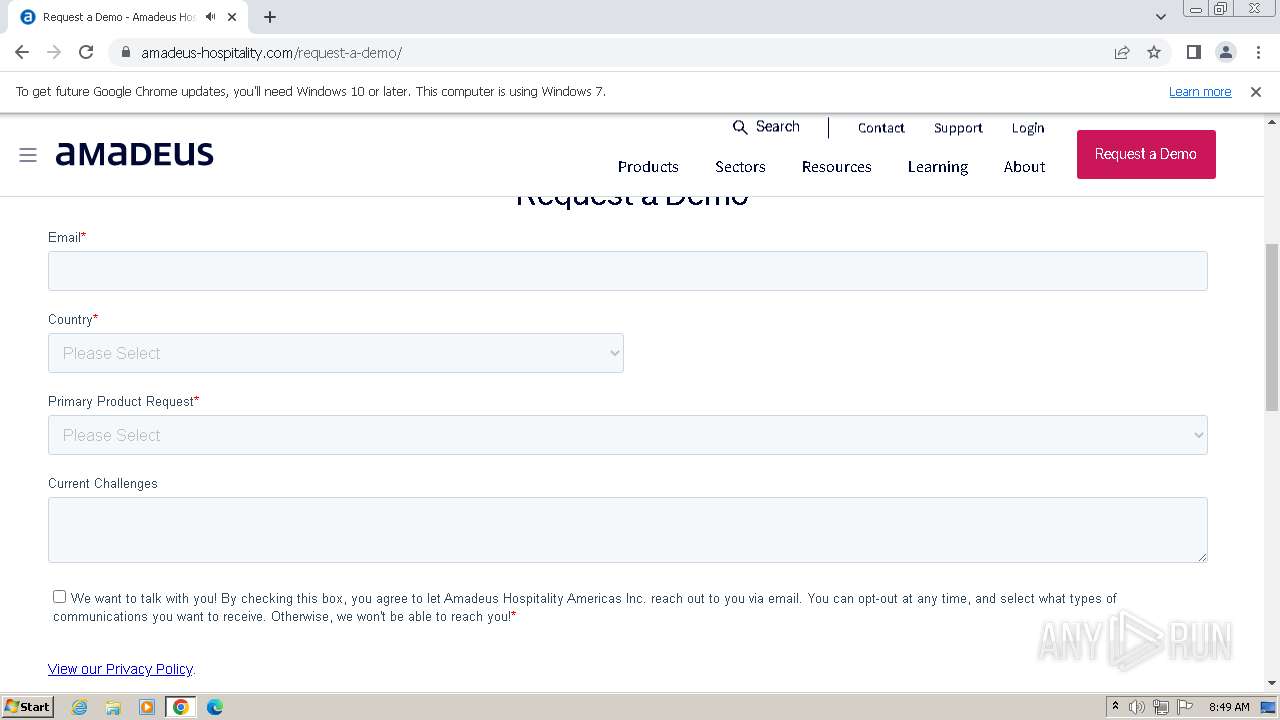Switch to Chrome in taskbar
1280x720 pixels.
180,707
